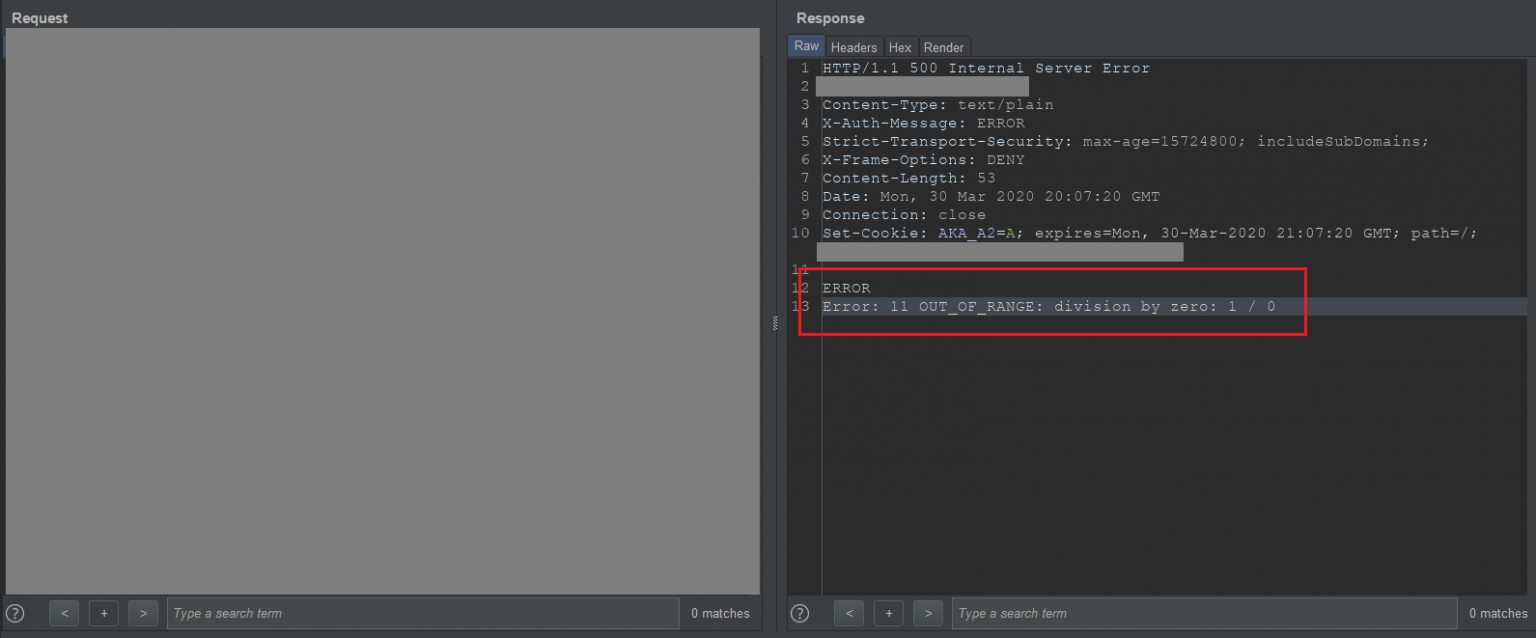View the response in the Render tab
The image size is (1536, 638).
point(944,47)
